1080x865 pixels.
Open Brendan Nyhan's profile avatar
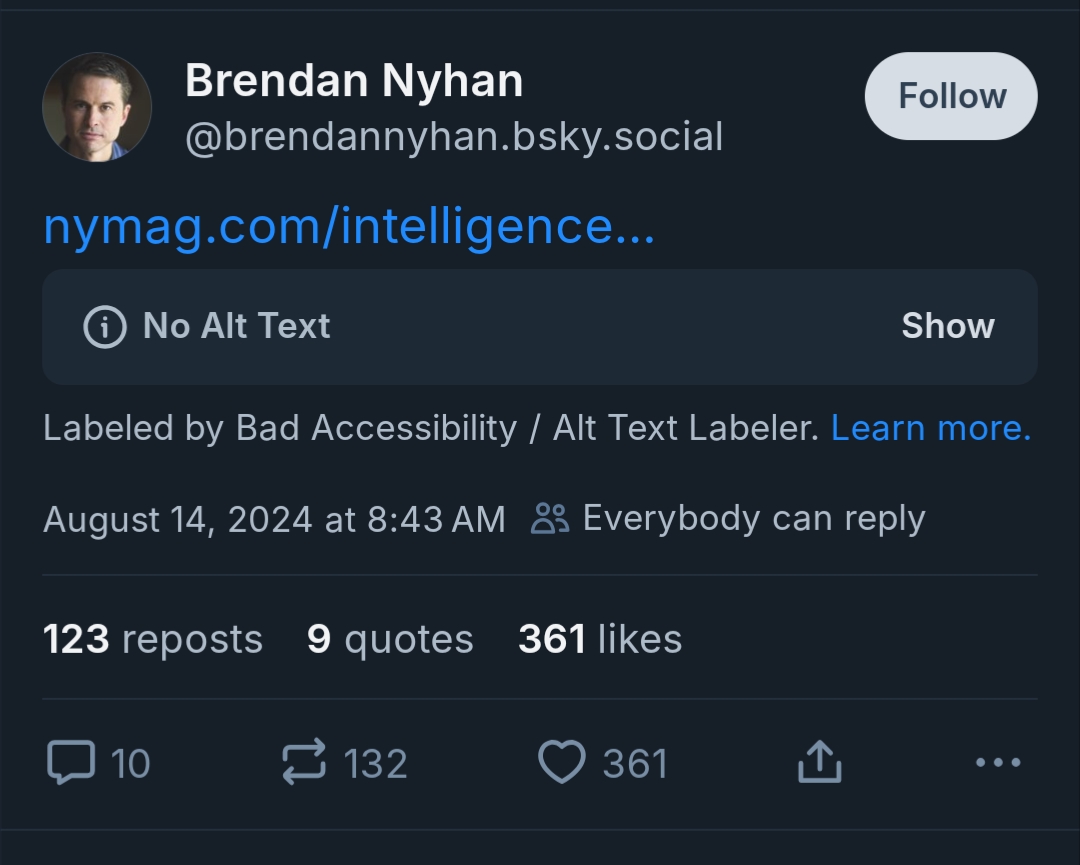[x=97, y=107]
